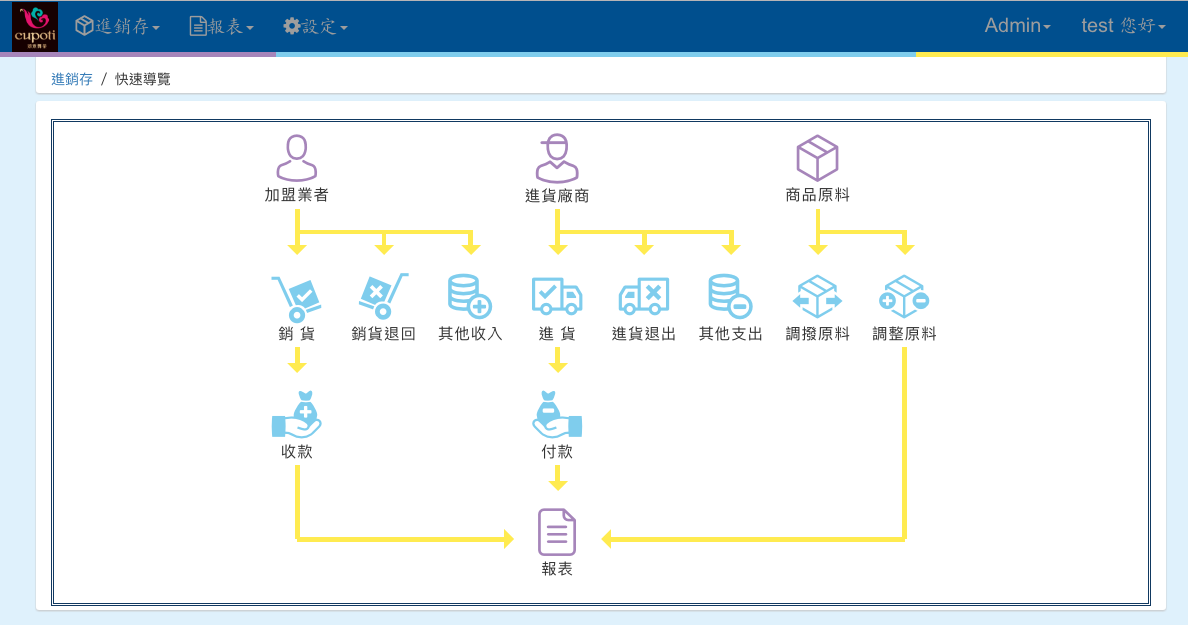Open the 報表 dropdown in navbar
Screen dimensions: 1188x625
[222, 27]
